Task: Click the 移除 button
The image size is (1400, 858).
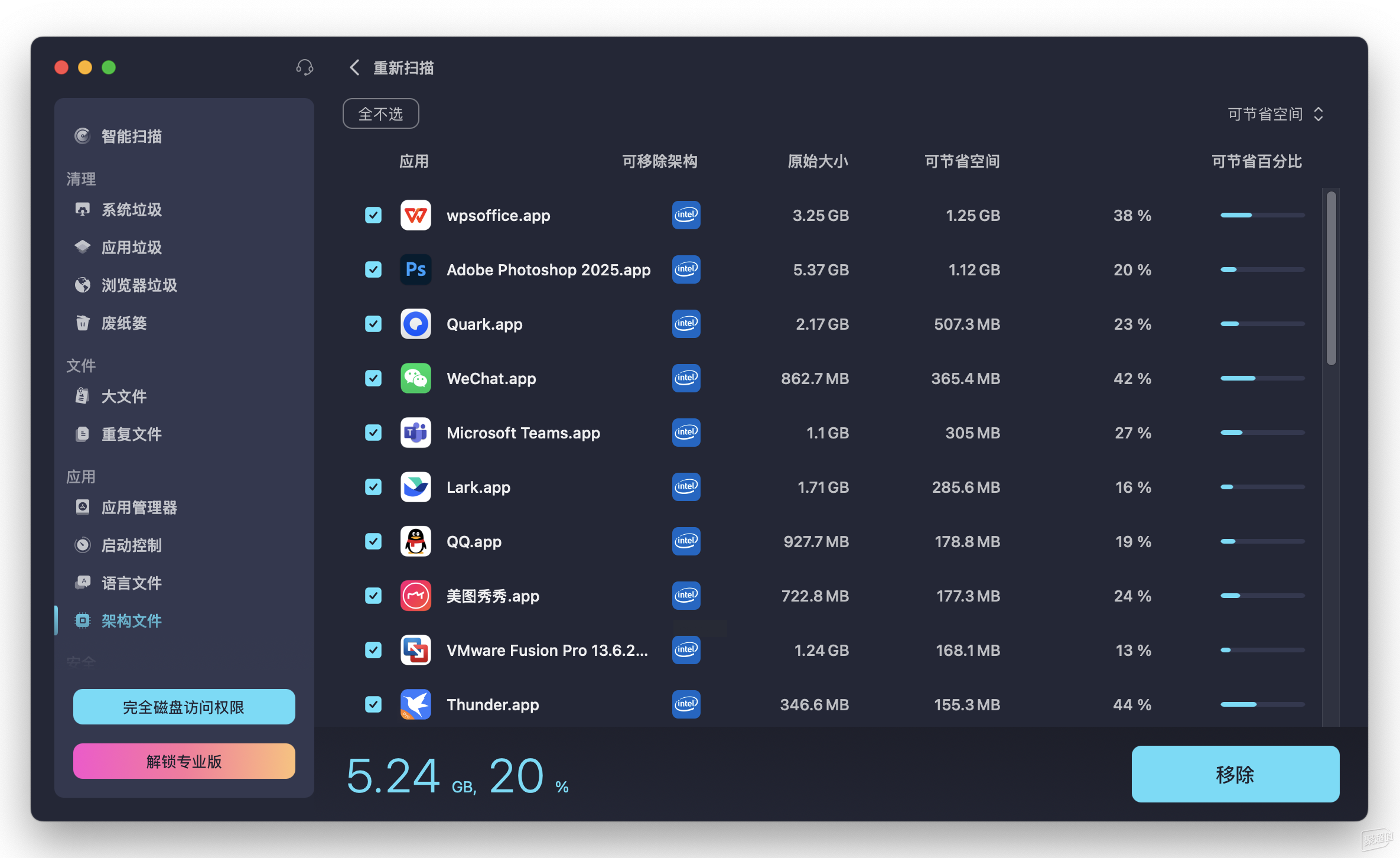Action: [x=1235, y=773]
